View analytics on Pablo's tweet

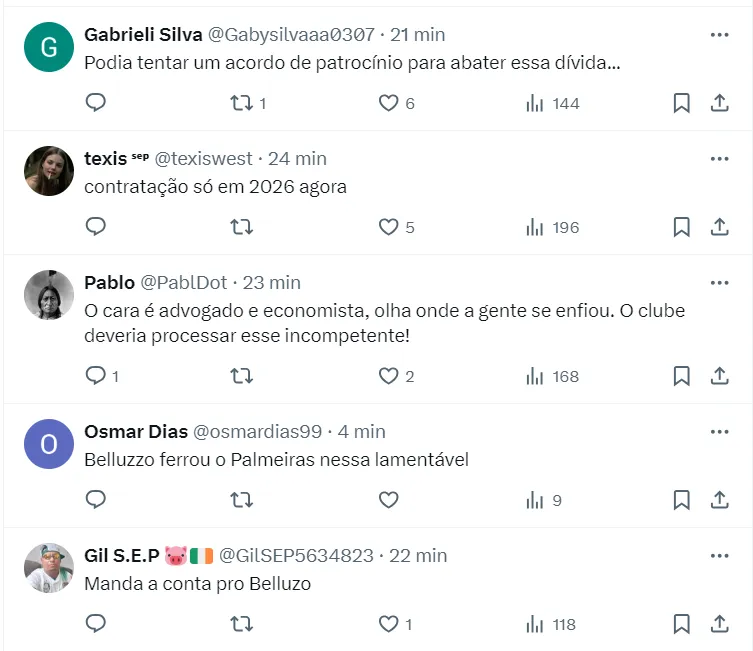535,376
